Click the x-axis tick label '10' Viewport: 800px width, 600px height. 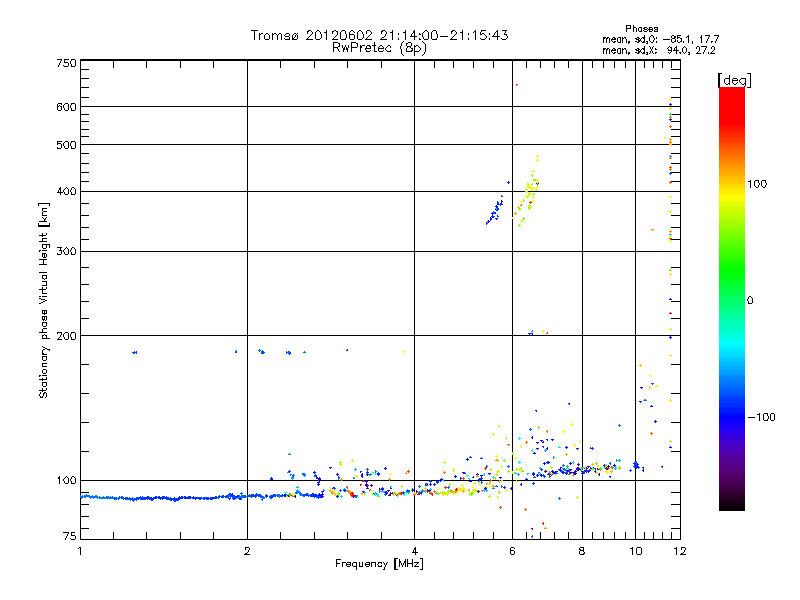click(x=636, y=551)
